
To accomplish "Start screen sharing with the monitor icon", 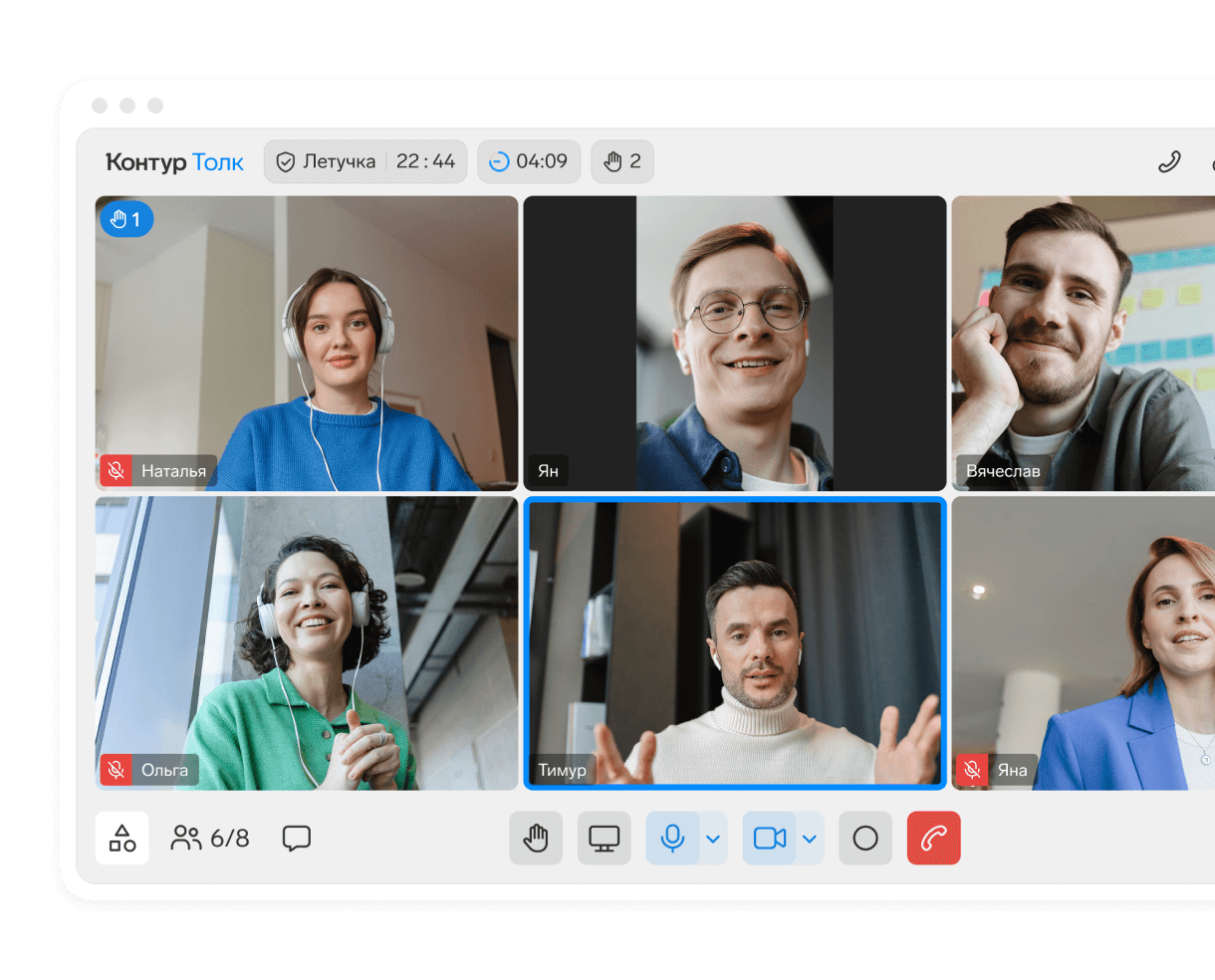I will tap(605, 838).
